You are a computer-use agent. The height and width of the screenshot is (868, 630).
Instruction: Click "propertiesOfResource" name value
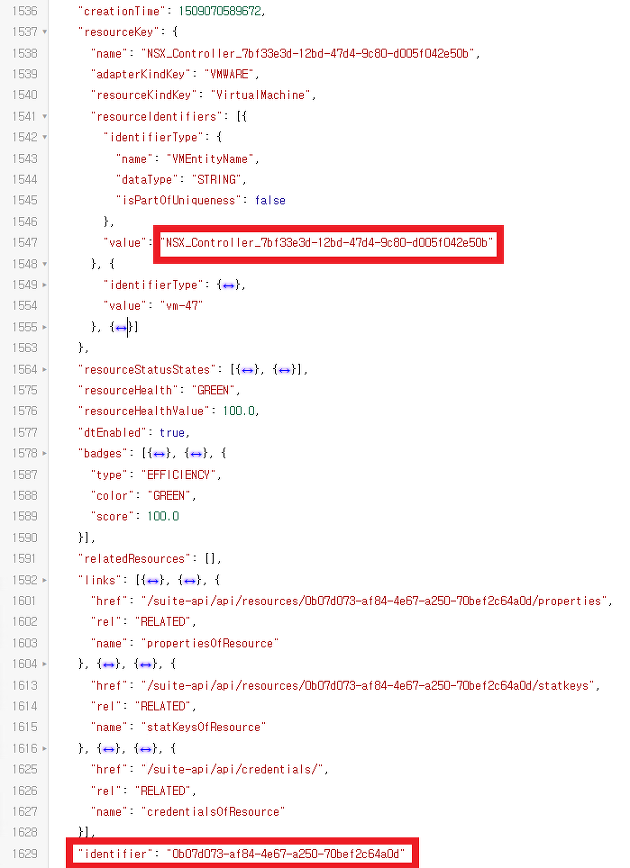tap(210, 644)
